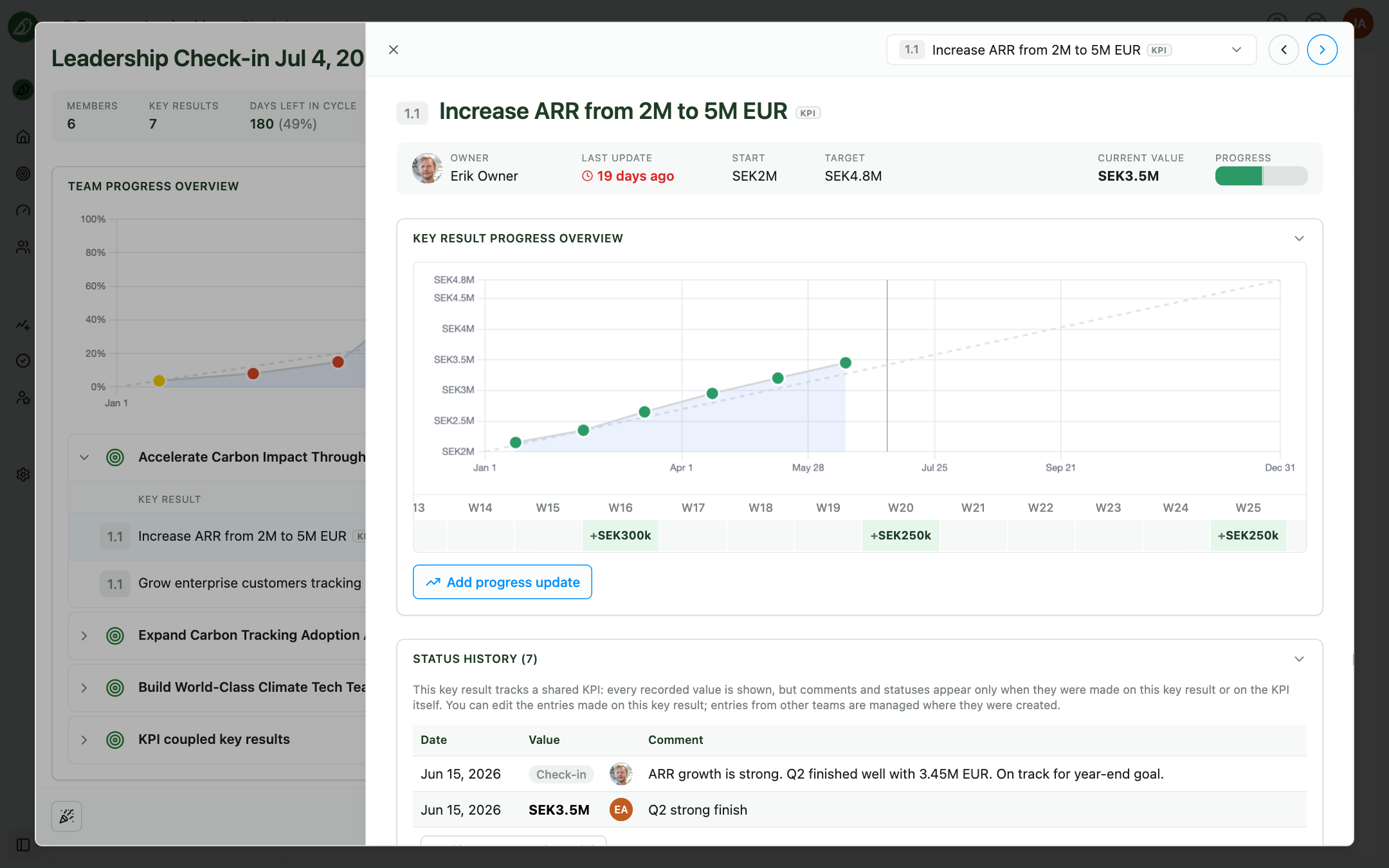Open the trend-plus icon in sidebar
1389x868 pixels.
pos(23,325)
